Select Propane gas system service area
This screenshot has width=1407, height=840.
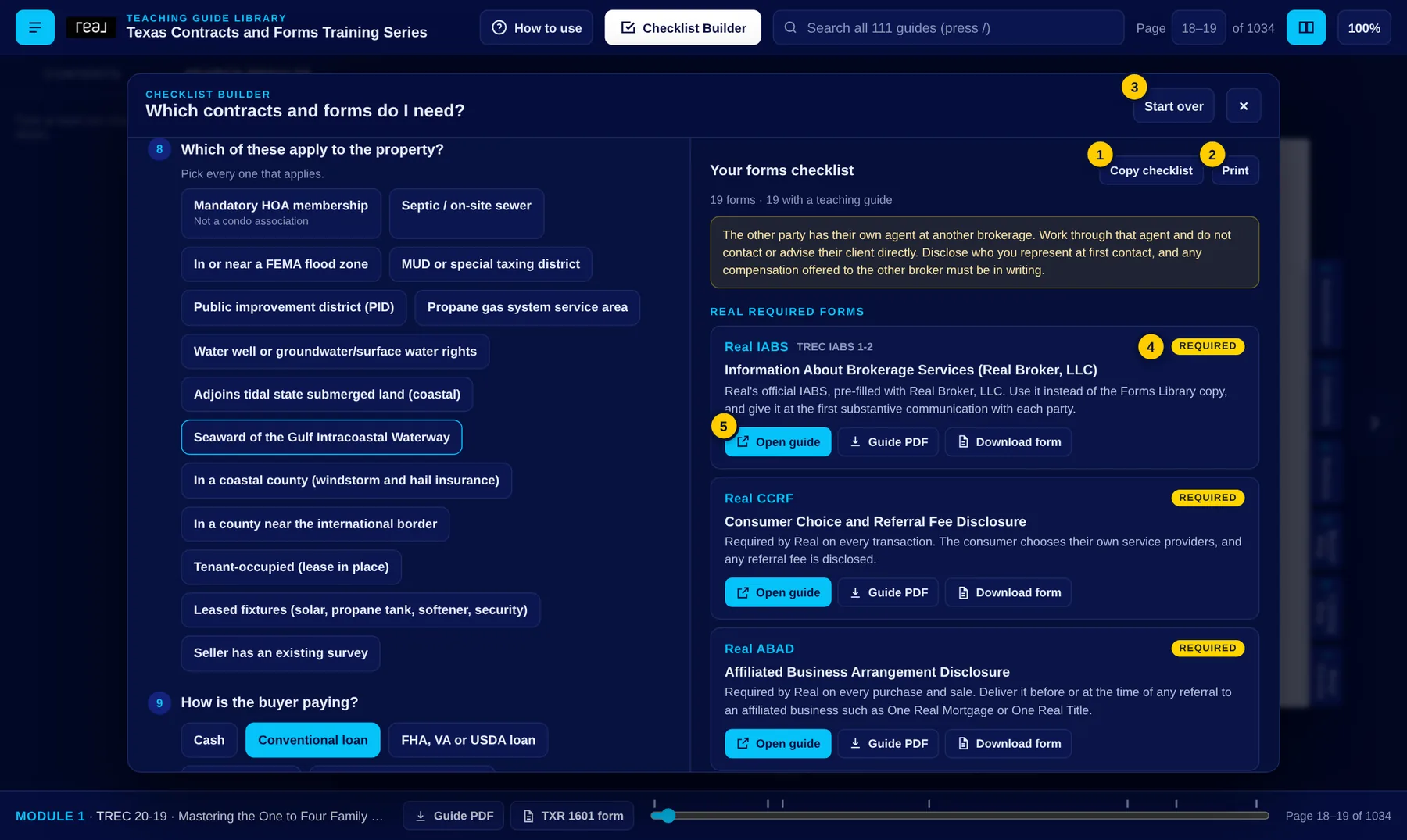point(527,307)
